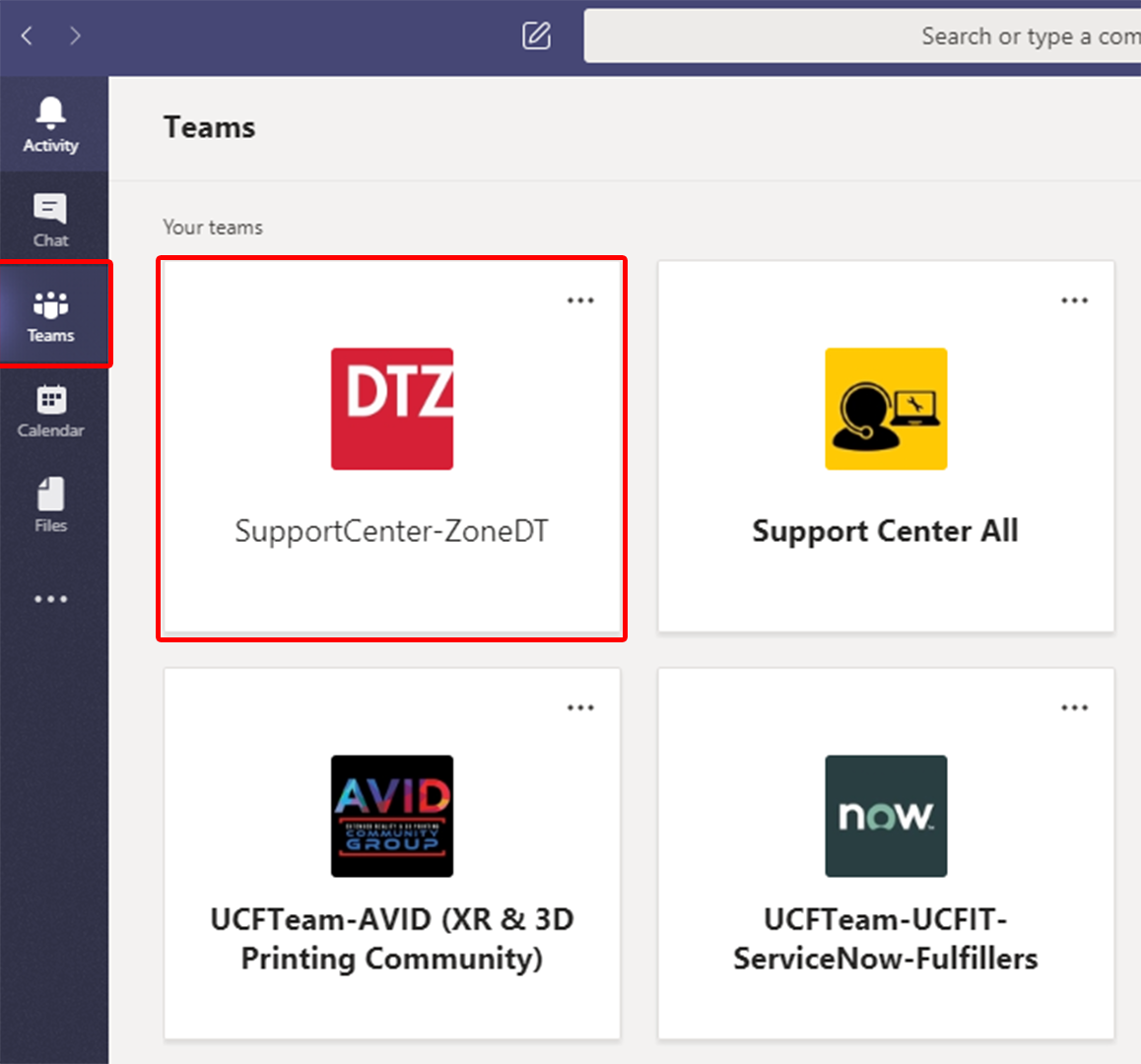The image size is (1141, 1064).
Task: Show more apps via sidebar ellipsis
Action: click(x=50, y=599)
